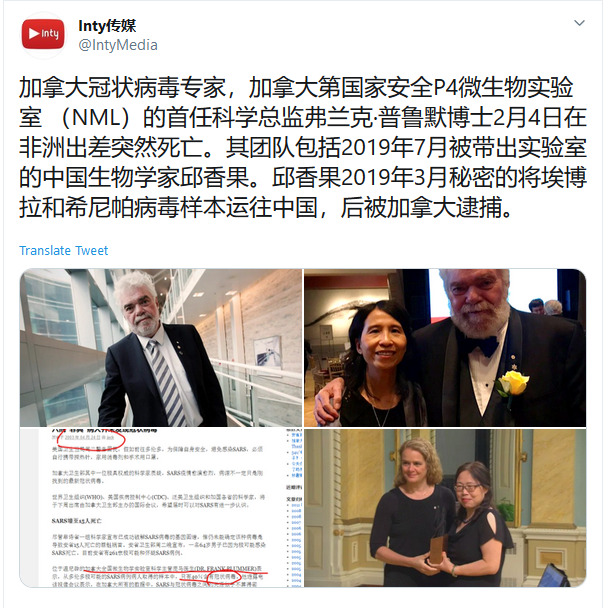Click the red-circled 冠状病毒 words at article bottom
The image size is (615, 608).
pyautogui.click(x=224, y=577)
